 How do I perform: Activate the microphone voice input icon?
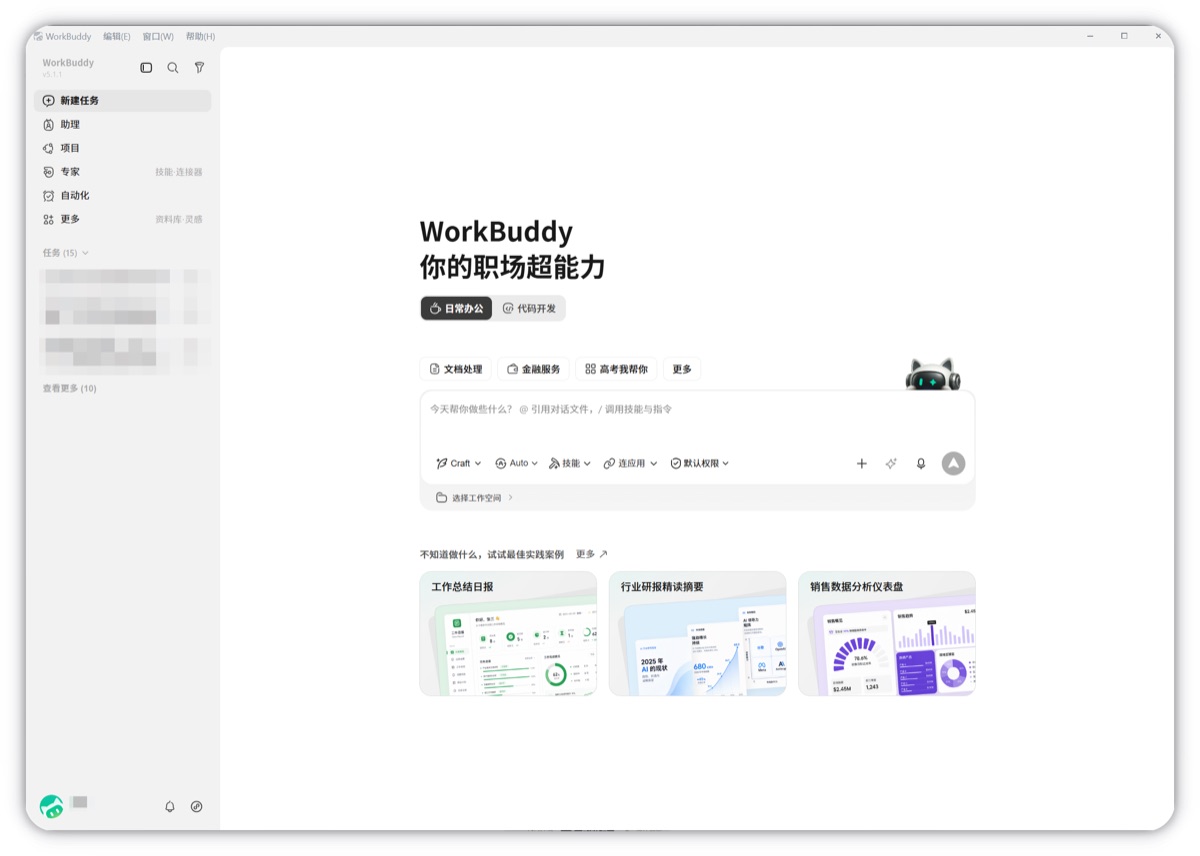921,464
